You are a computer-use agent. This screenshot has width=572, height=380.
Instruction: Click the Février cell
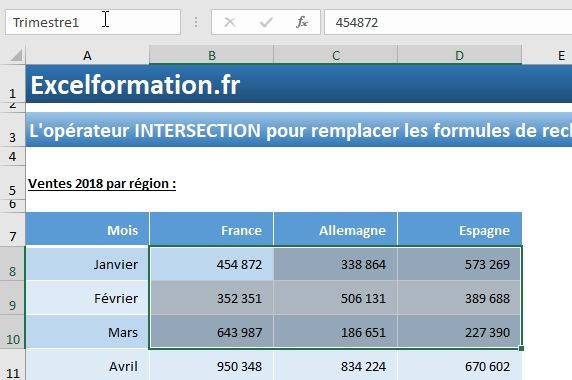[87, 298]
